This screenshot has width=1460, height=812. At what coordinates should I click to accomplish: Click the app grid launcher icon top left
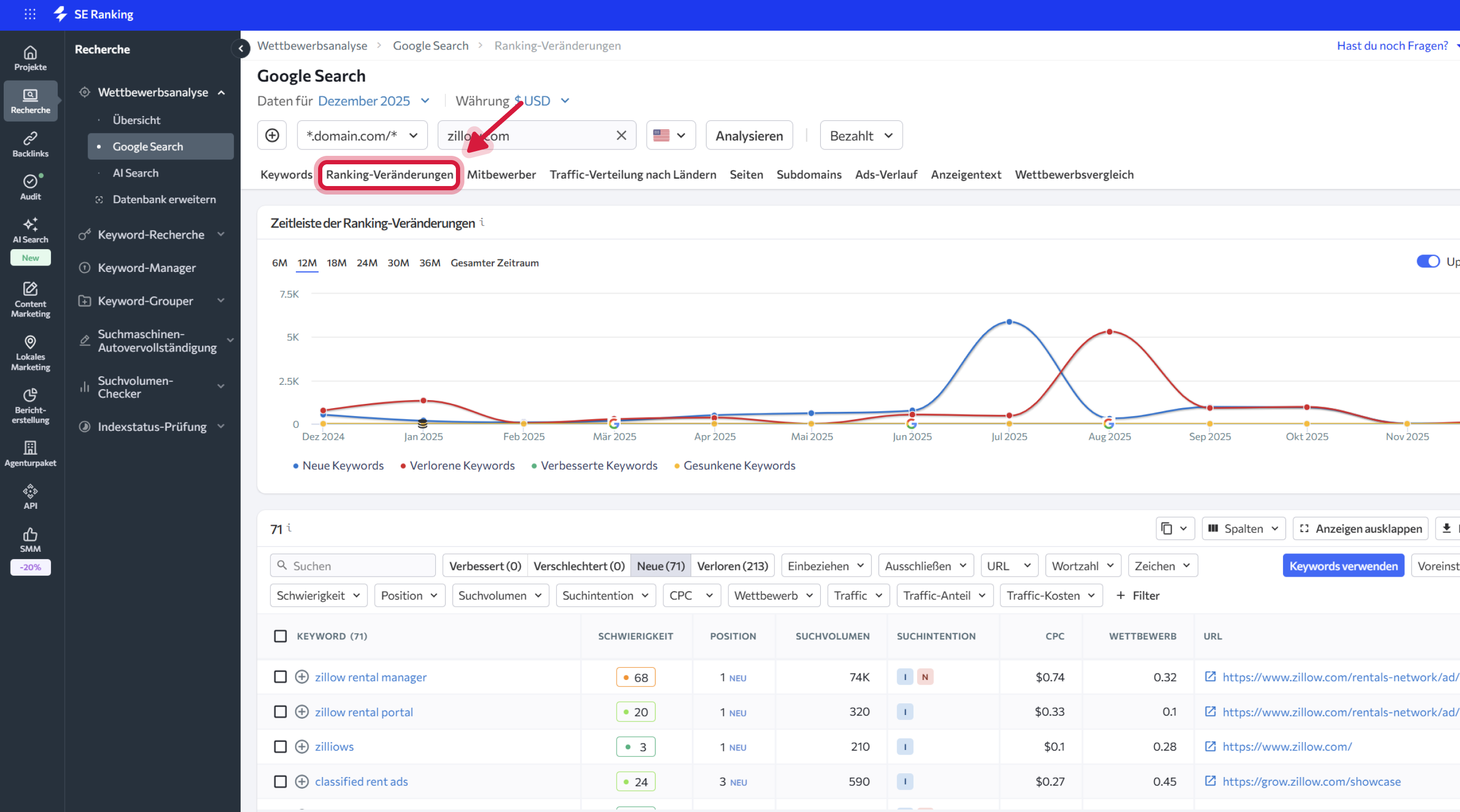[x=30, y=14]
